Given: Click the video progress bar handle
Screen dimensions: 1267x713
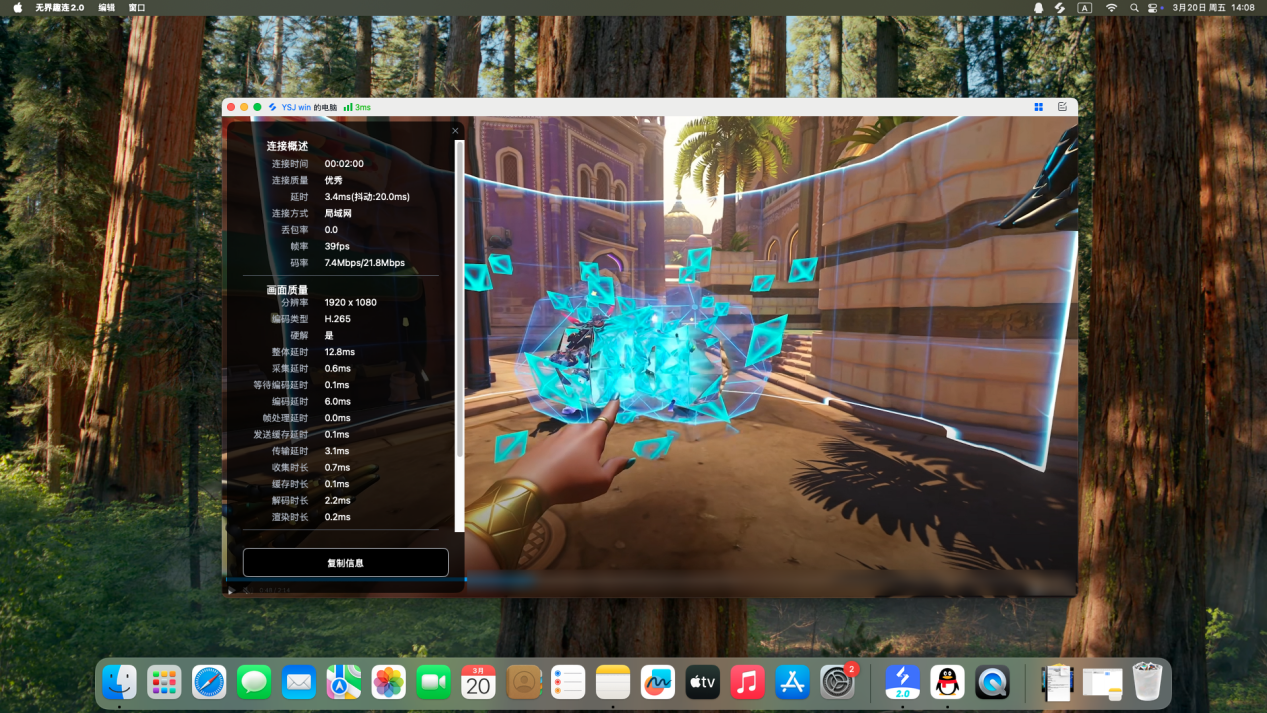Looking at the screenshot, I should pyautogui.click(x=466, y=579).
